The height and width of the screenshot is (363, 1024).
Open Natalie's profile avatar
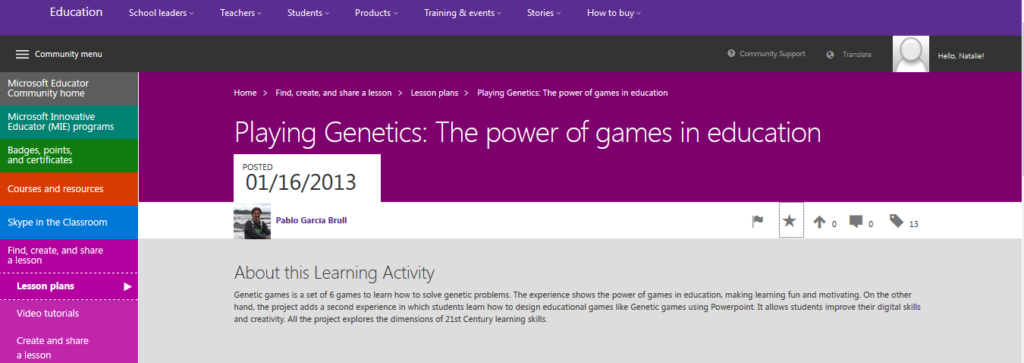pos(911,54)
